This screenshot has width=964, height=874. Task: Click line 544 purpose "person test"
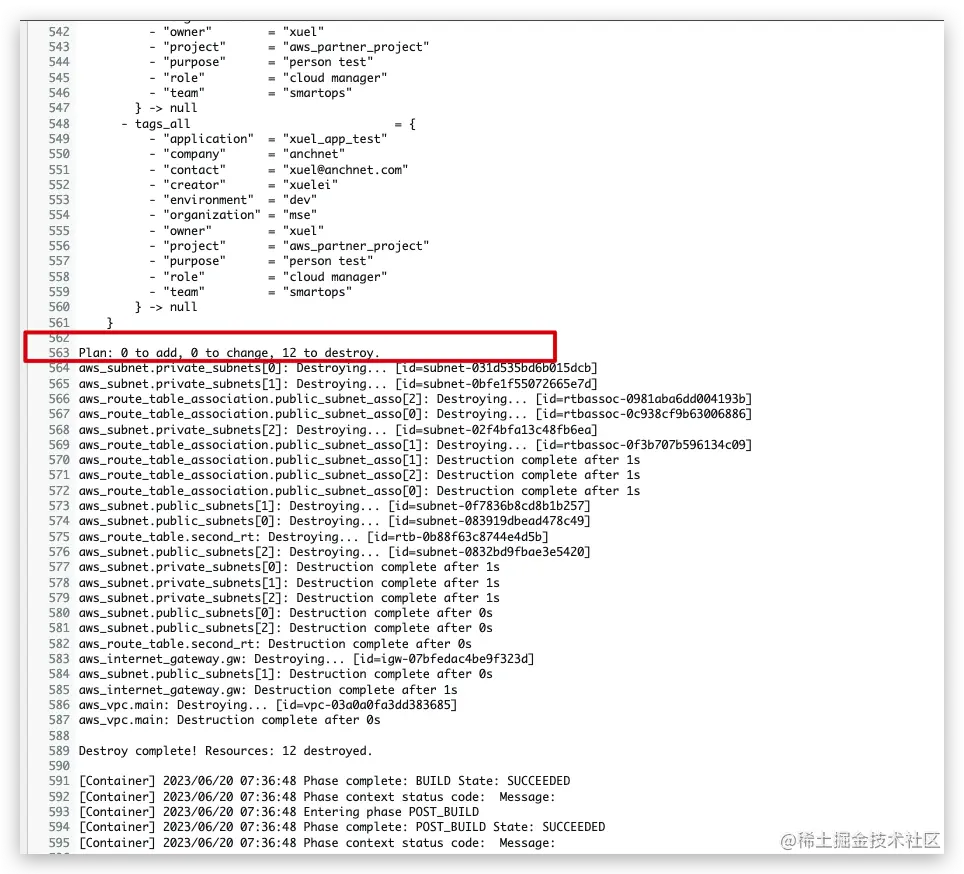261,62
